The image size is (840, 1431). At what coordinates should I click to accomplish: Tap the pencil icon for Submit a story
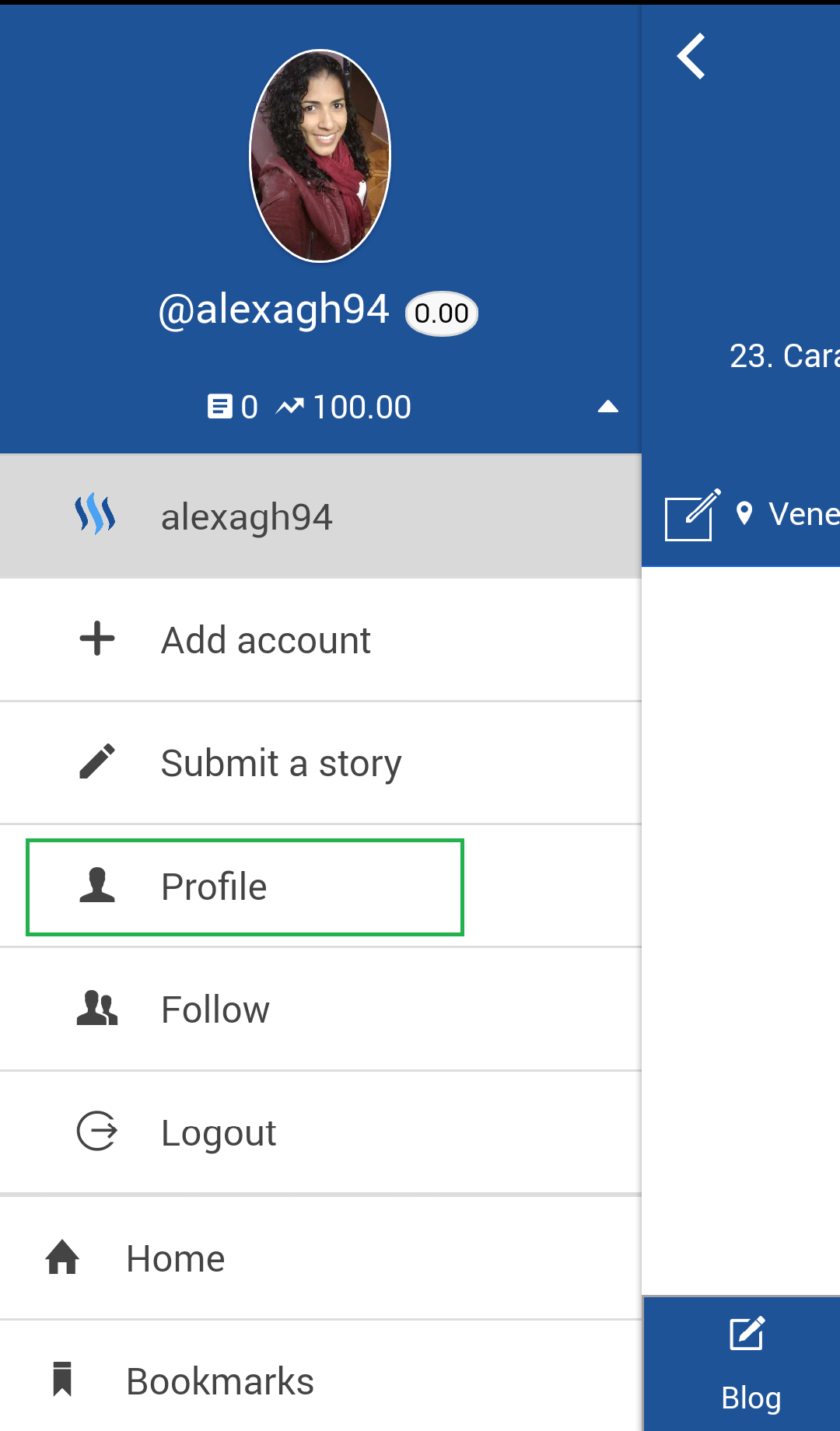(97, 761)
